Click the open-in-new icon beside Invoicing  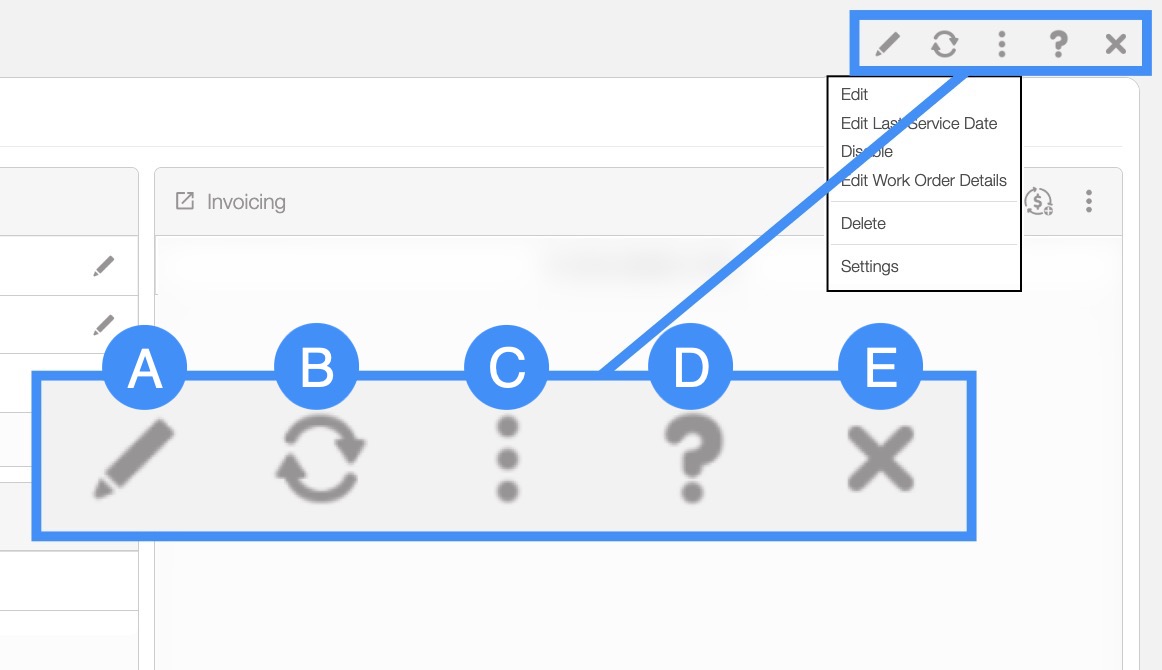click(x=185, y=201)
